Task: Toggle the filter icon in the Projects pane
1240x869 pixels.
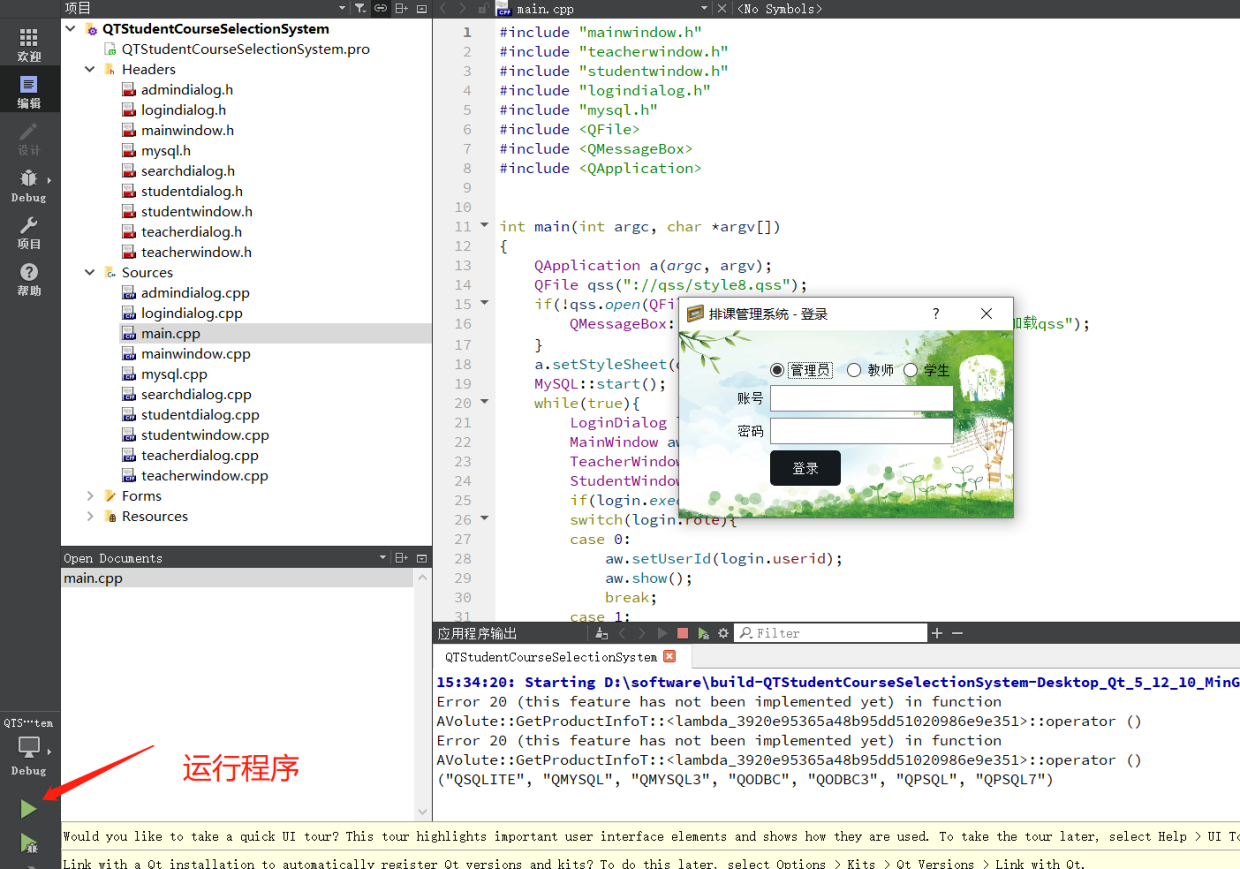Action: [360, 8]
